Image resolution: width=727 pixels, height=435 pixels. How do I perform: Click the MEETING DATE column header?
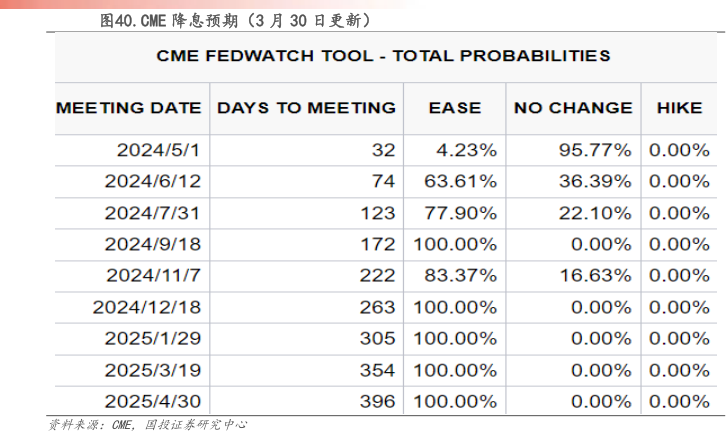(128, 107)
